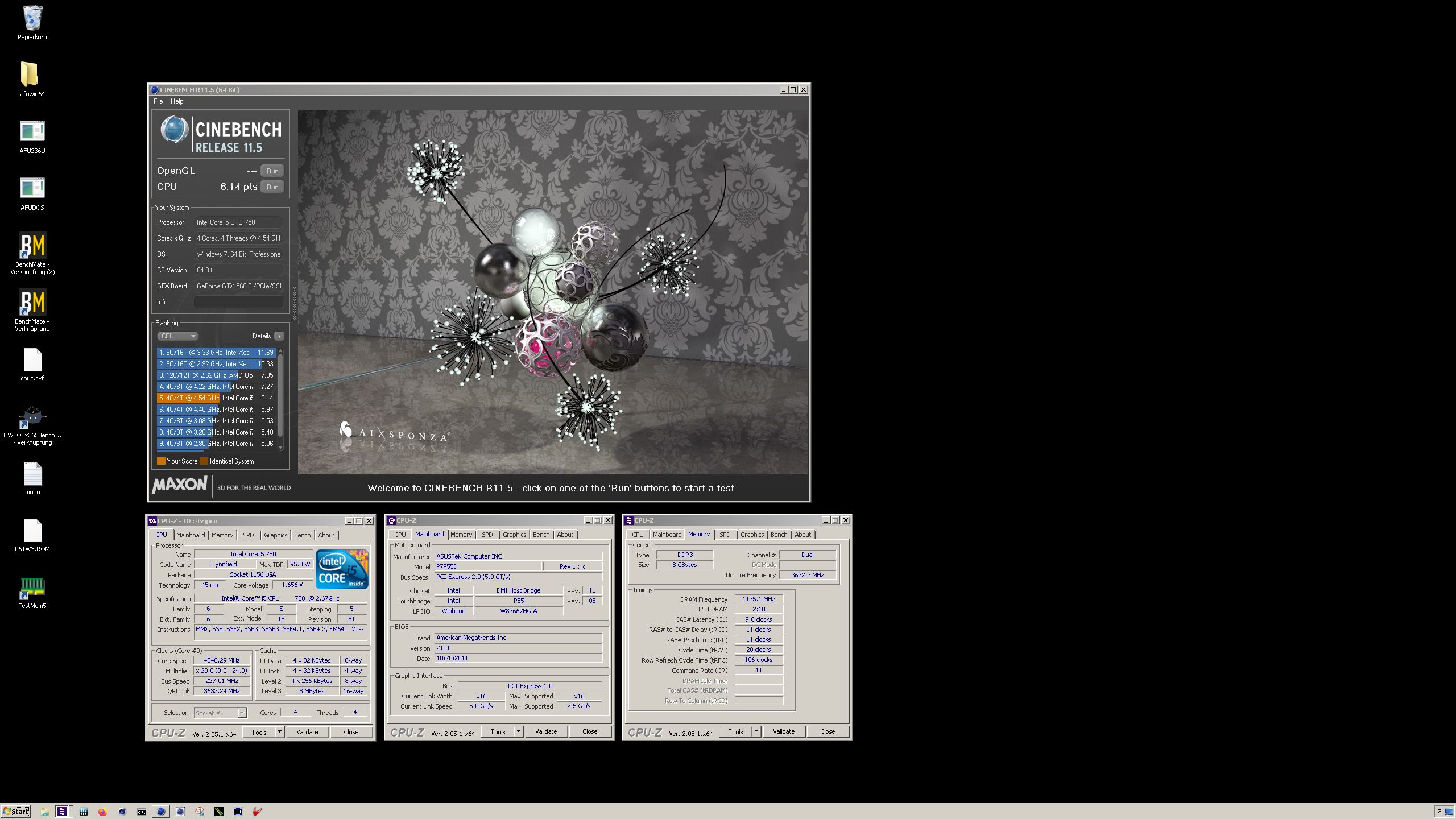1456x819 pixels.
Task: Select the HWBOTx265Bench shortcut icon
Action: [32, 425]
